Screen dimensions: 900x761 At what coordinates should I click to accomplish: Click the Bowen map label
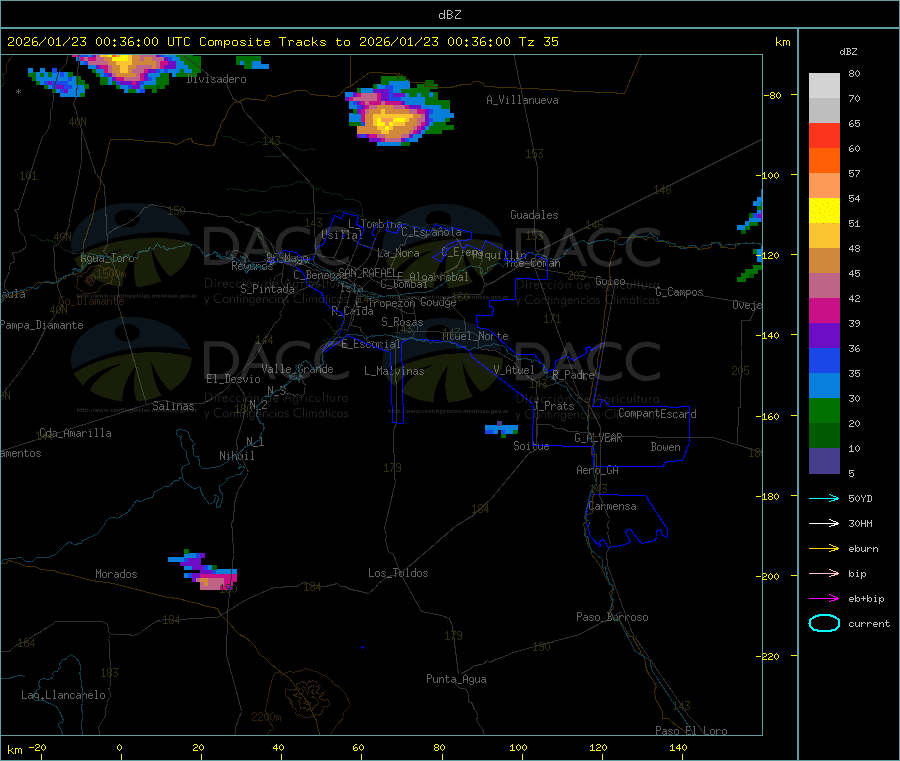pos(665,447)
